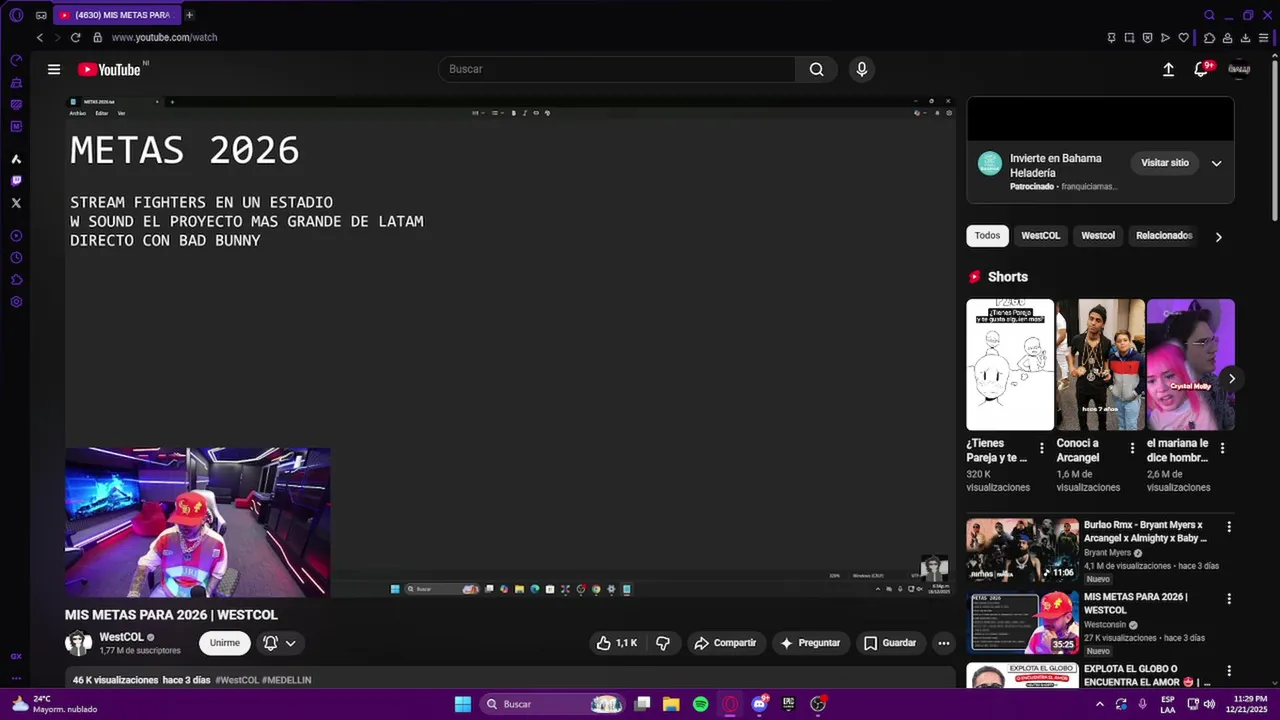Open the WestCOL channel name link
Viewport: 1280px width, 720px height.
point(121,637)
